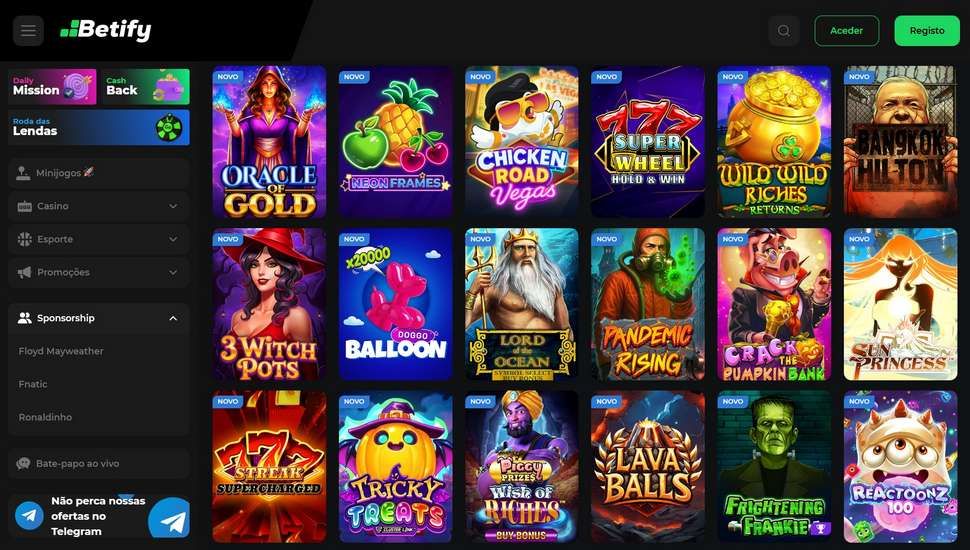Viewport: 970px width, 550px height.
Task: Click the Bate-papo ao vivo chat icon
Action: point(24,463)
